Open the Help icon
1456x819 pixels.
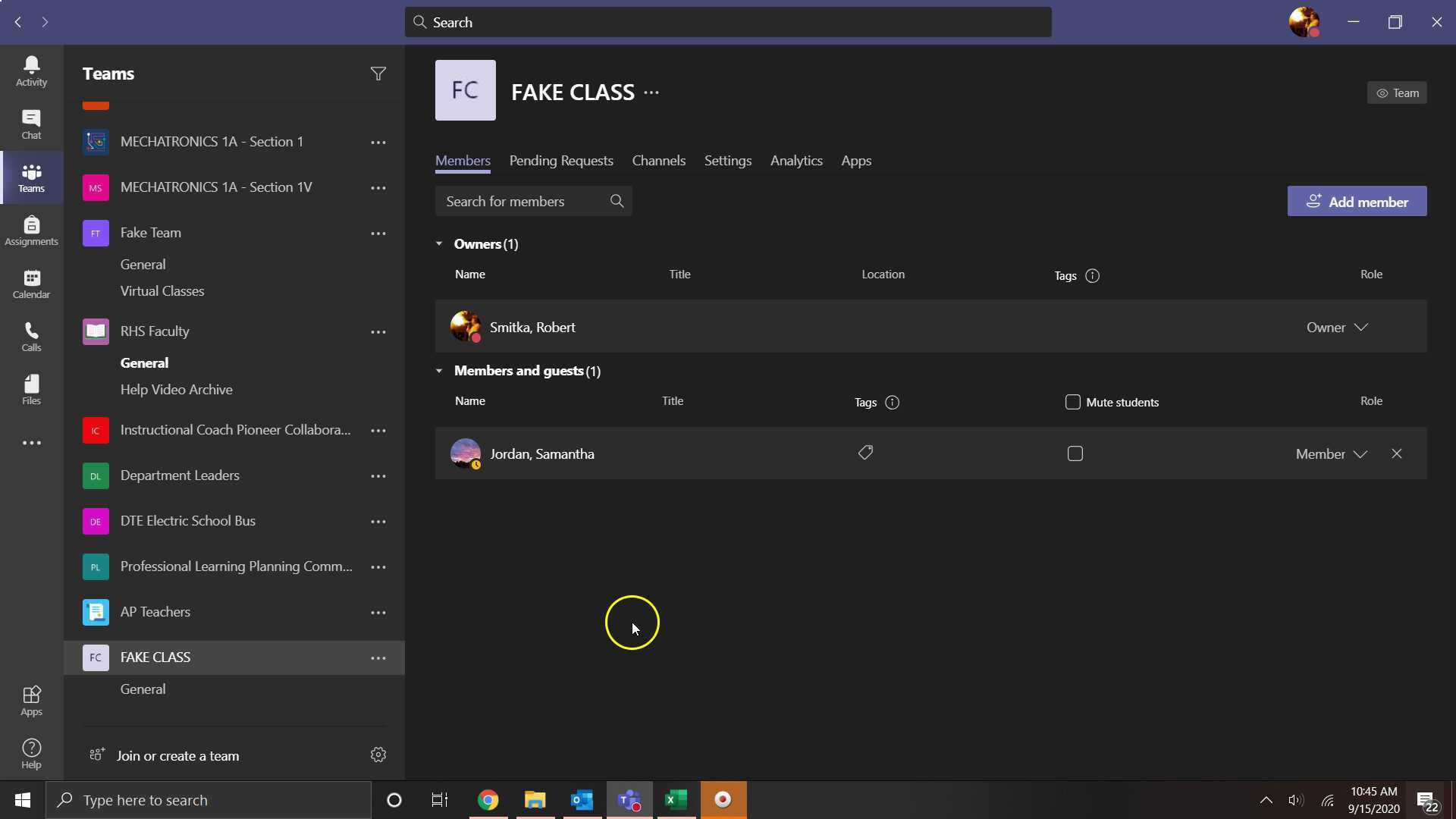[30, 752]
